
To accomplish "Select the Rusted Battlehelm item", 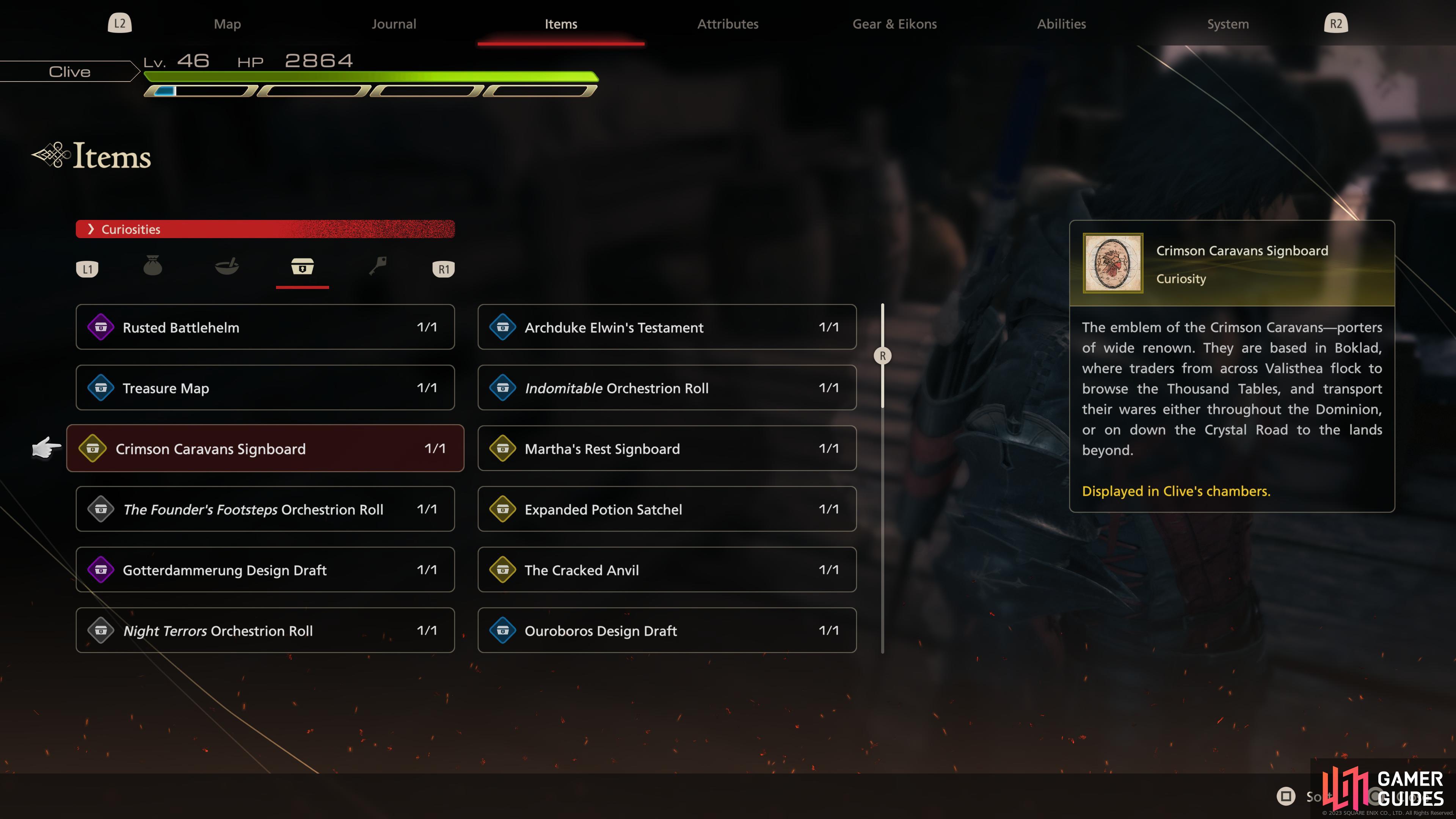I will 265,327.
